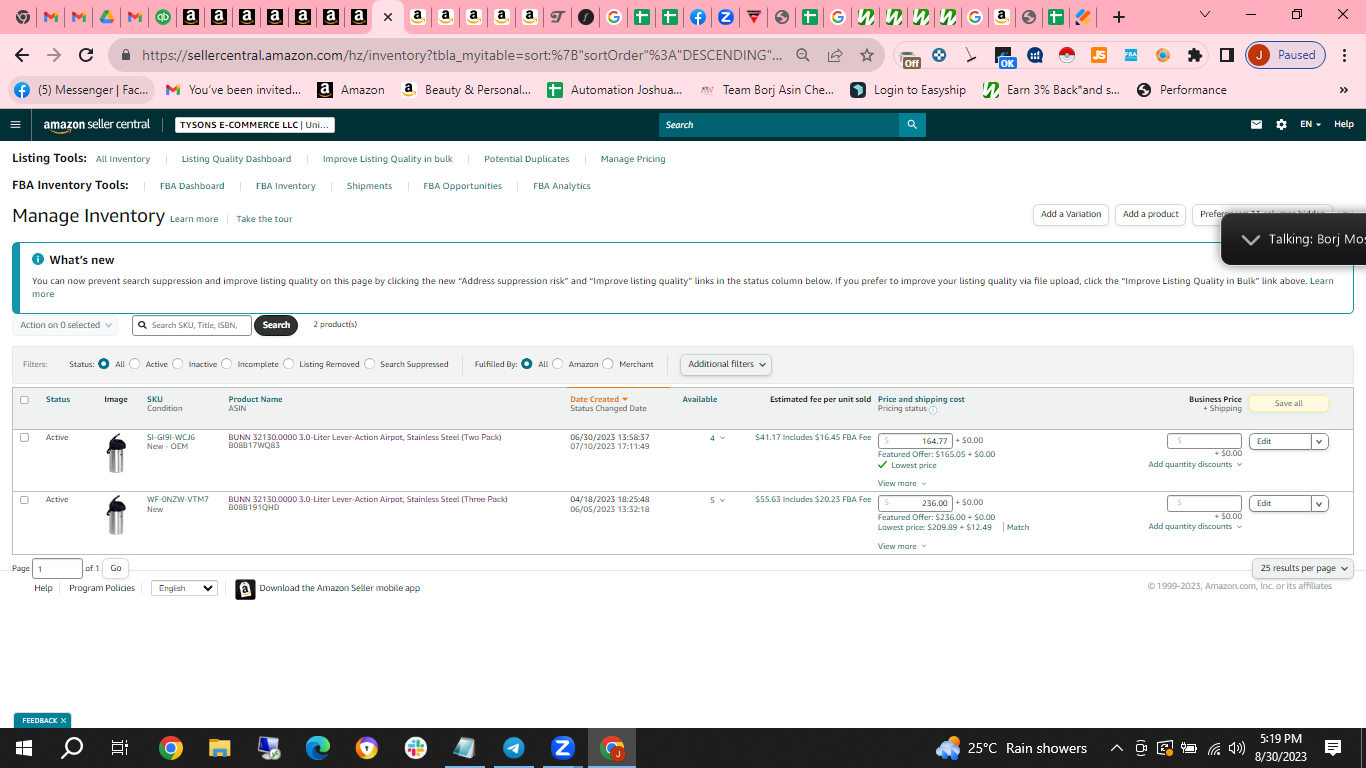The height and width of the screenshot is (768, 1366).
Task: Reload the page
Action: [86, 55]
